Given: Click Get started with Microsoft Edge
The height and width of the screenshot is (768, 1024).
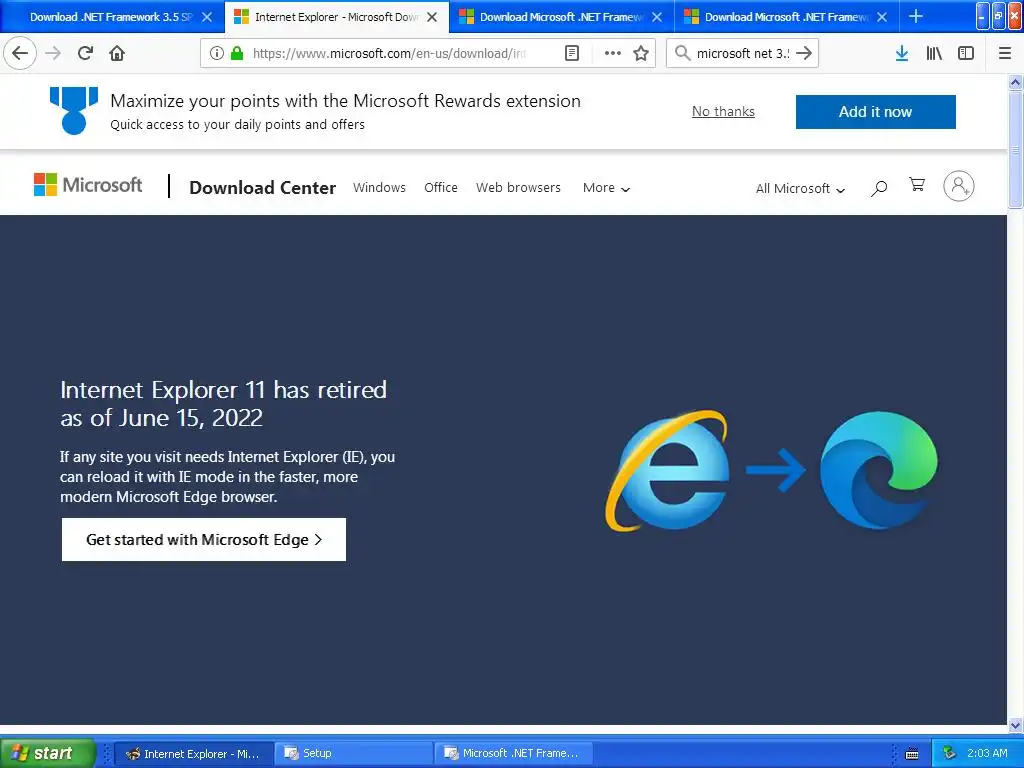Looking at the screenshot, I should pyautogui.click(x=204, y=539).
